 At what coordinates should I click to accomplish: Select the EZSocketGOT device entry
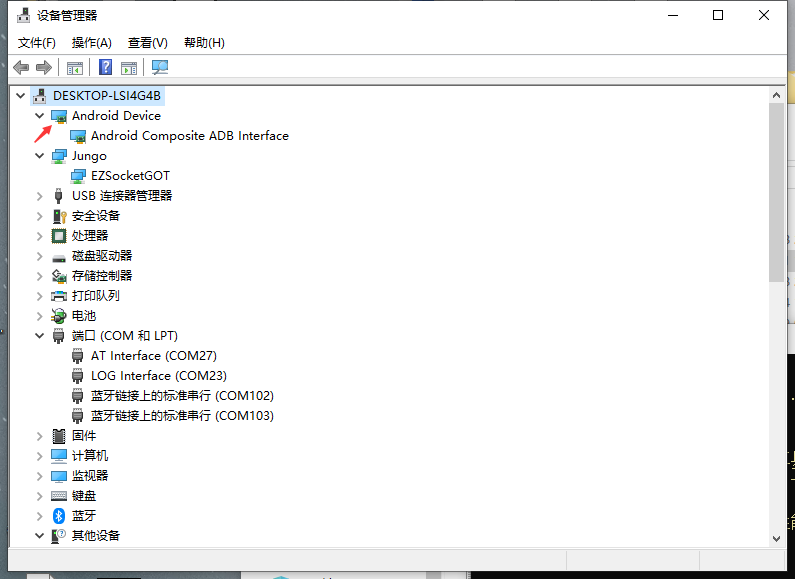pyautogui.click(x=130, y=176)
